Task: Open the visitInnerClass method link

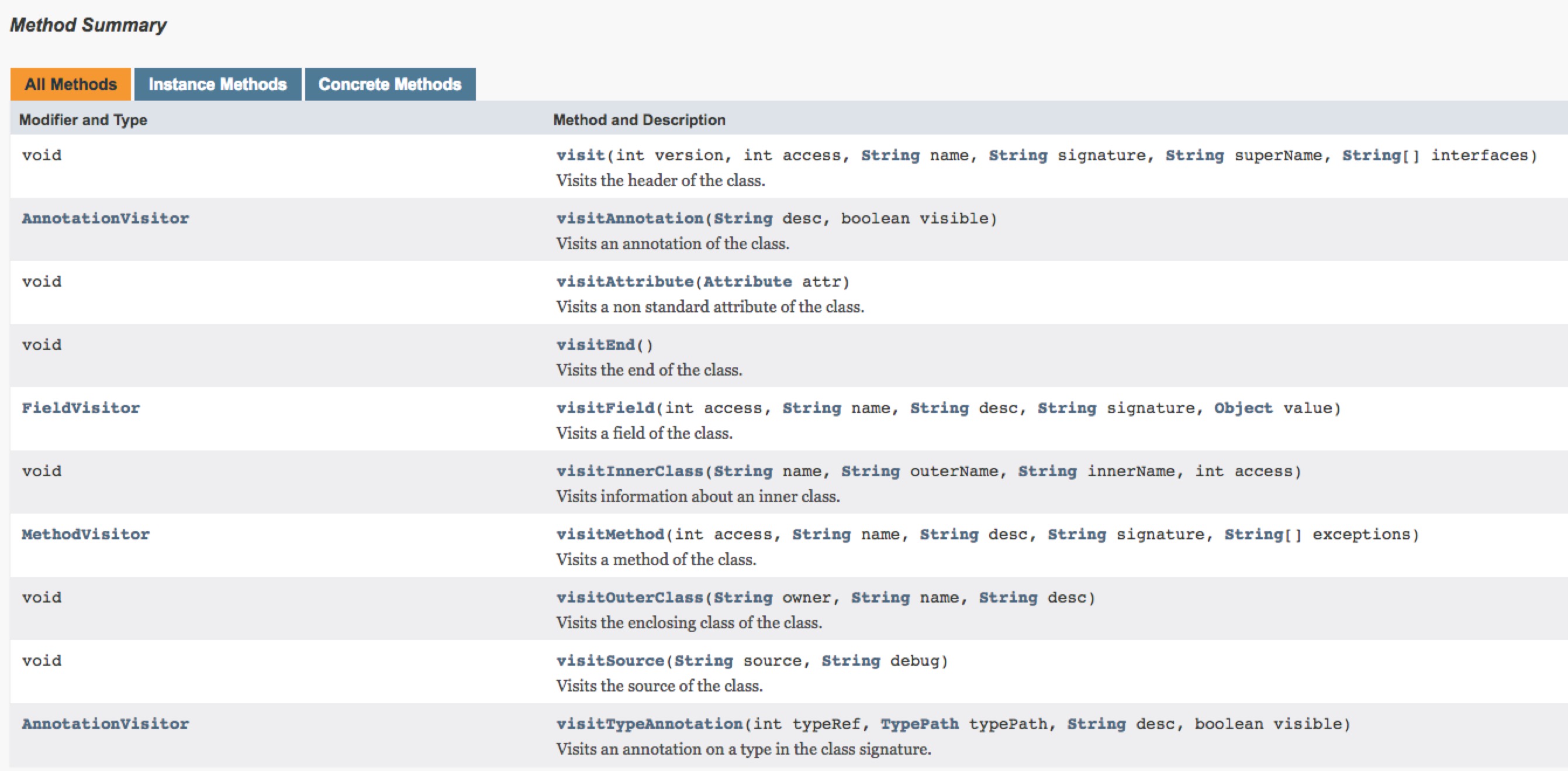Action: coord(630,471)
